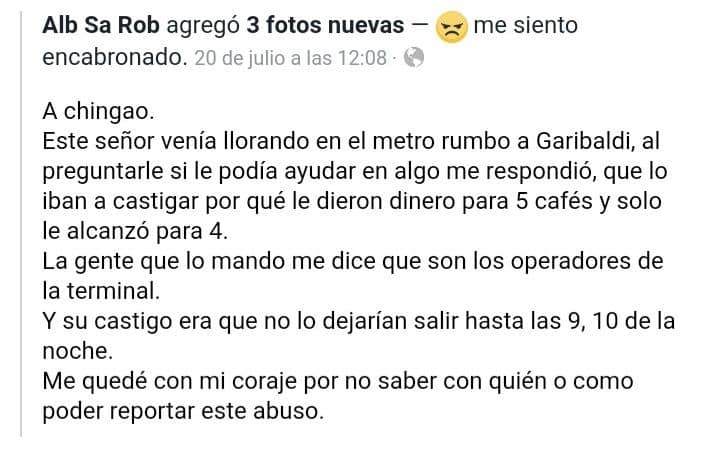Image resolution: width=720 pixels, height=451 pixels.
Task: Open the Alb Sa Rob profile name
Action: tap(101, 25)
